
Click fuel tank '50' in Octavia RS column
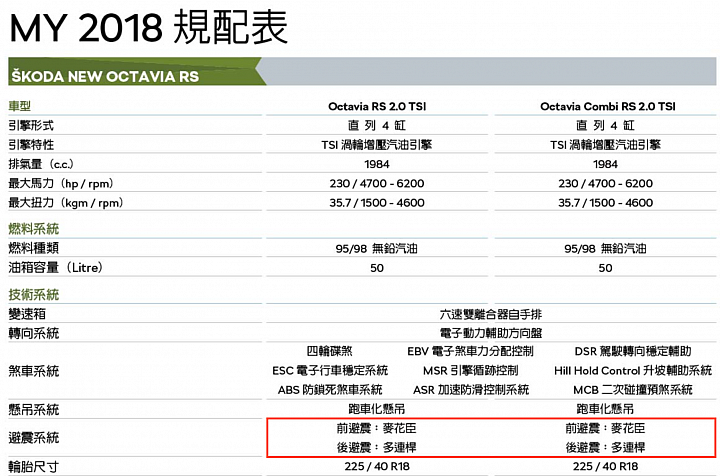(x=377, y=268)
